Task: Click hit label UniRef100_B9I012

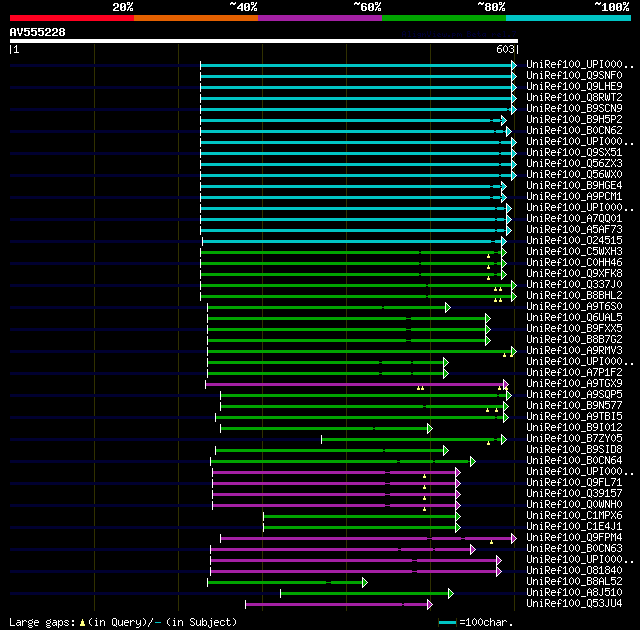Action: 574,428
